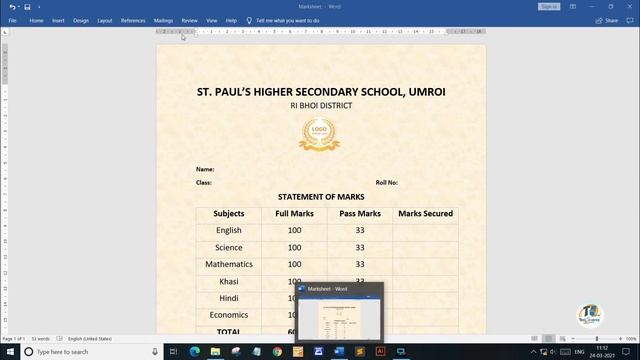Select the school logo image
Viewport: 640px width, 360px height.
[x=319, y=134]
